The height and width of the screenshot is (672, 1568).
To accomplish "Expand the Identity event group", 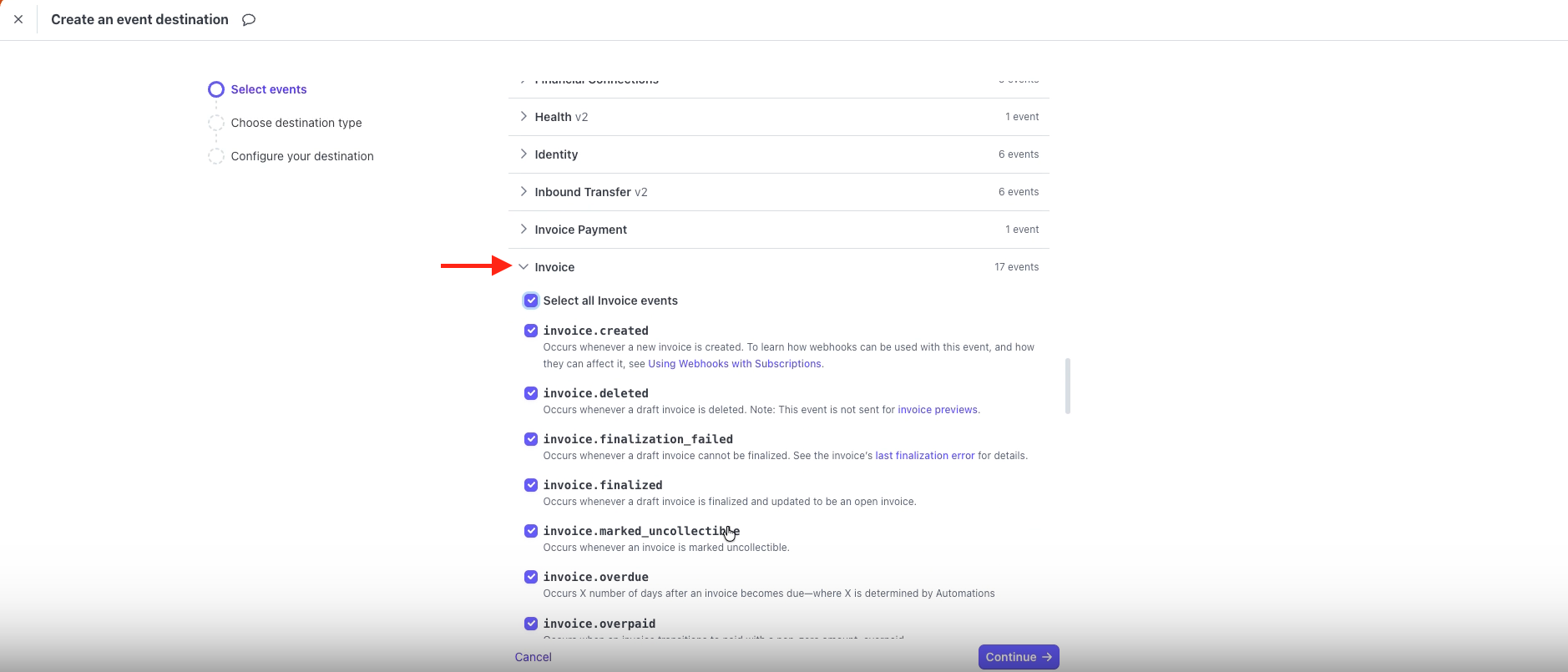I will (524, 154).
